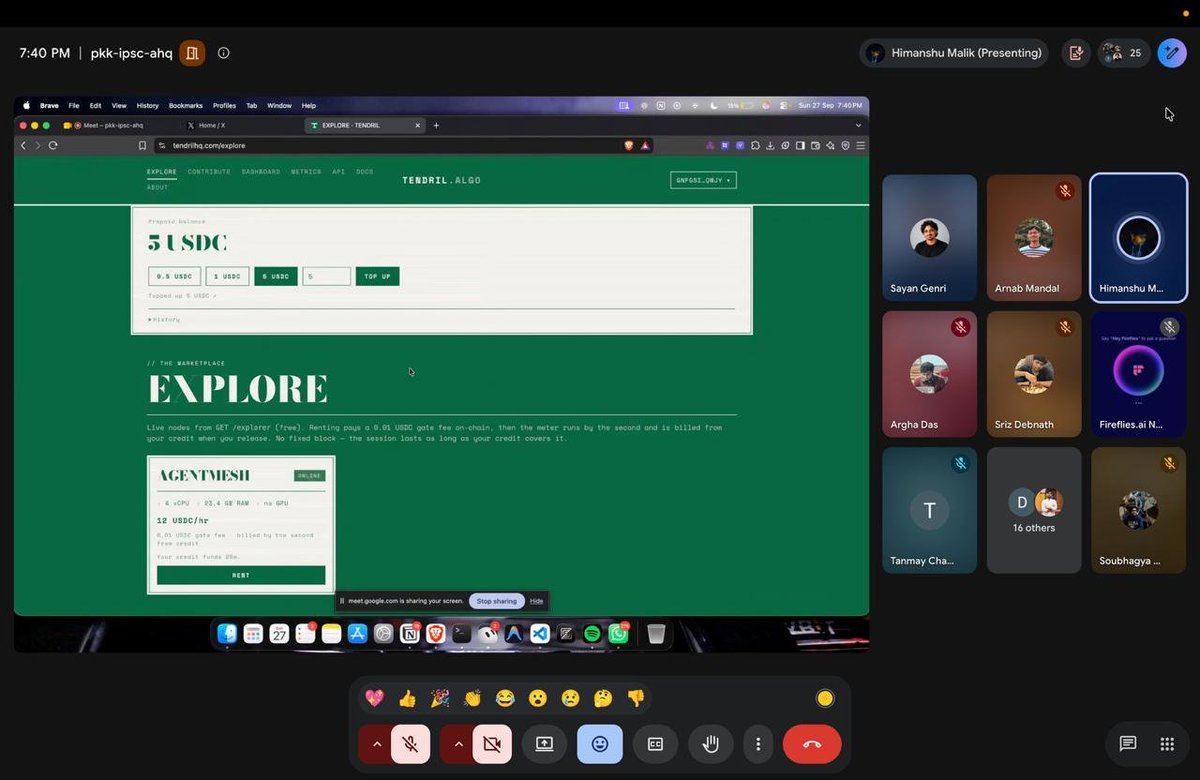Open History menu in shared menu bar

[148, 105]
